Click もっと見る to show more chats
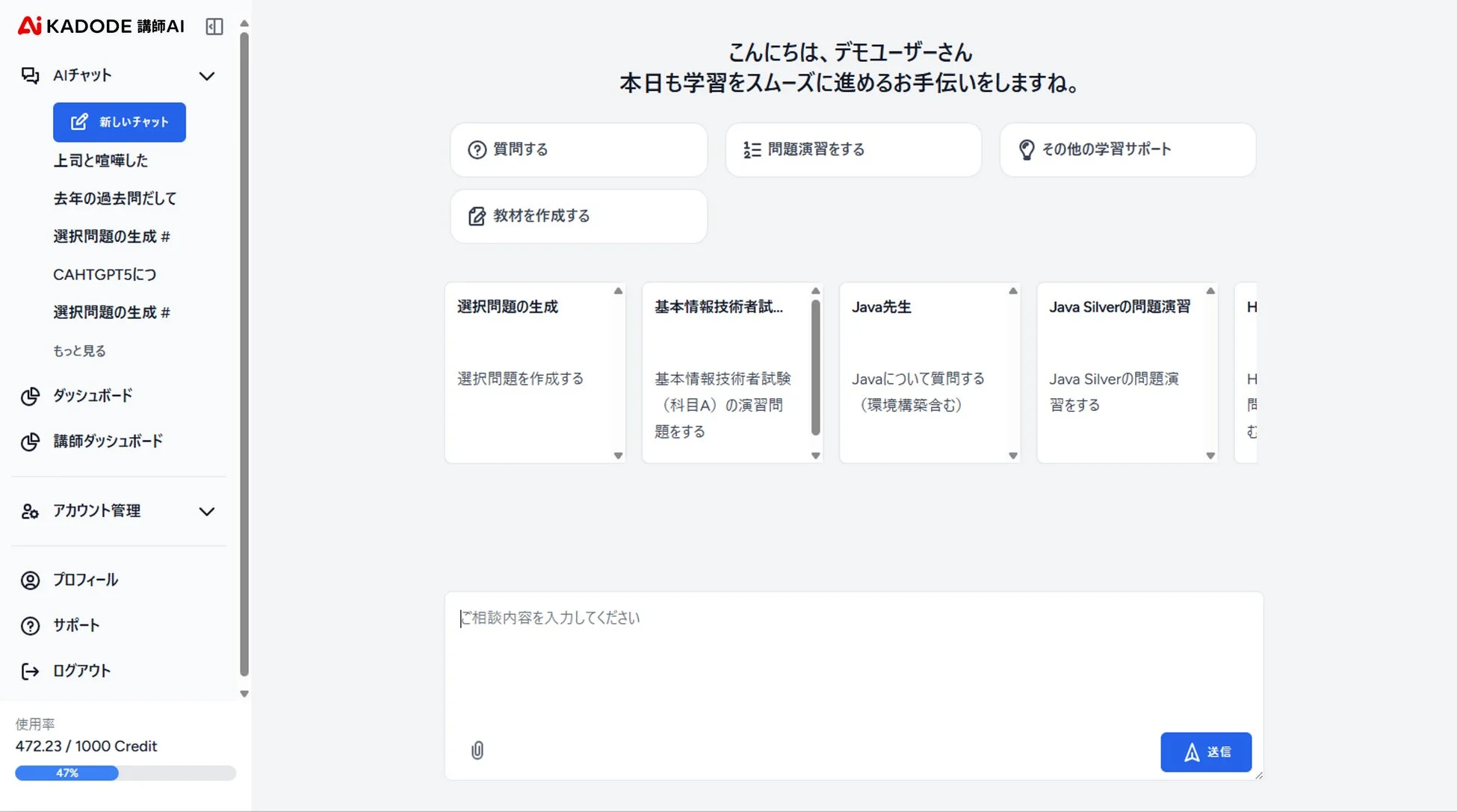 pyautogui.click(x=79, y=350)
